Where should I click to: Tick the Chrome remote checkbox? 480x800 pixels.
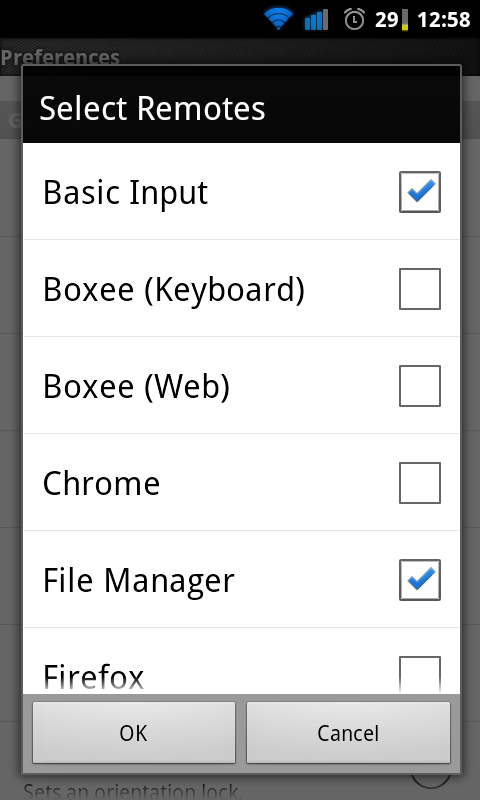click(420, 483)
